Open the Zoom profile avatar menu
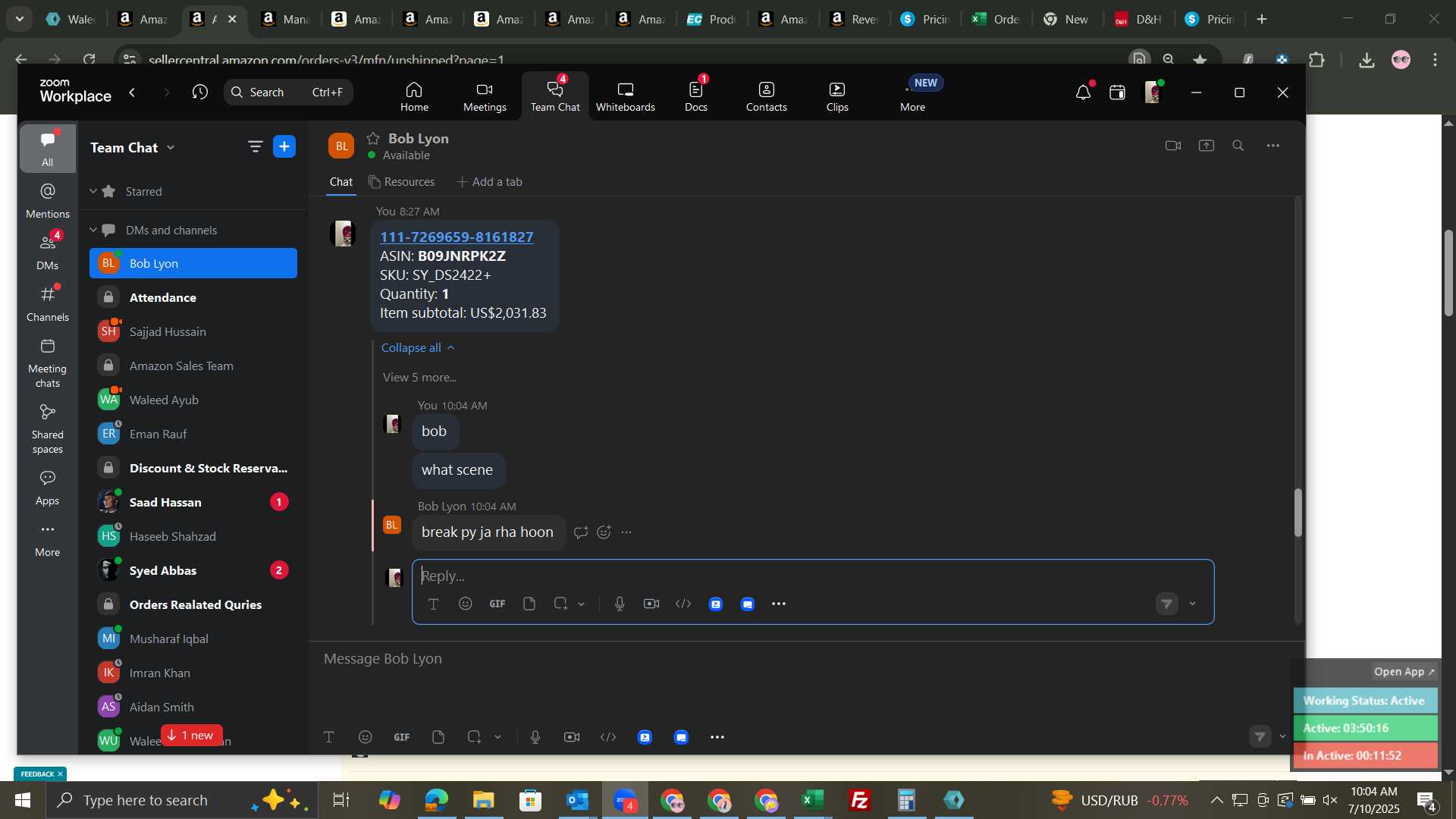 pos(1153,93)
